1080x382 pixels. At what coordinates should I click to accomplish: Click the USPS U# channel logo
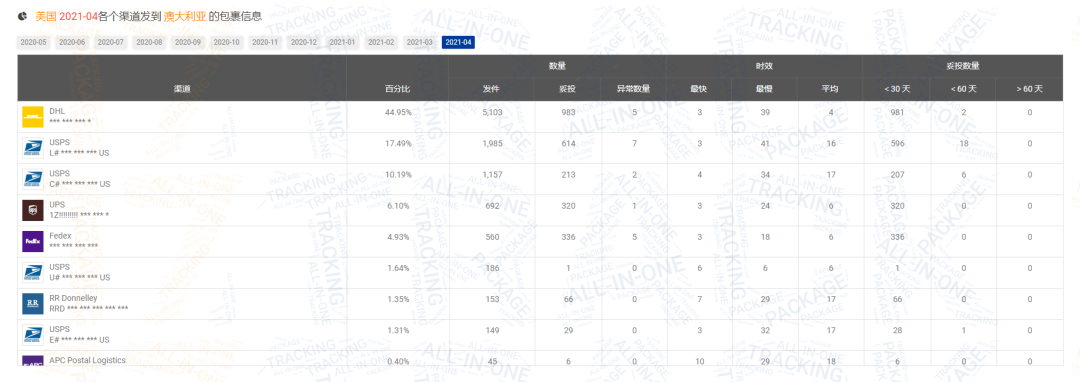click(32, 273)
